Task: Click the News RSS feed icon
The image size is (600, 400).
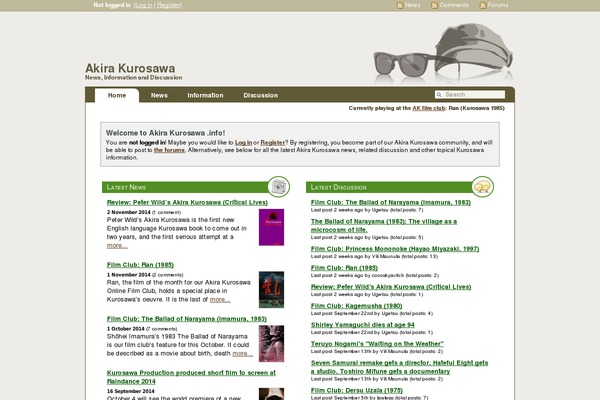Action: click(400, 5)
